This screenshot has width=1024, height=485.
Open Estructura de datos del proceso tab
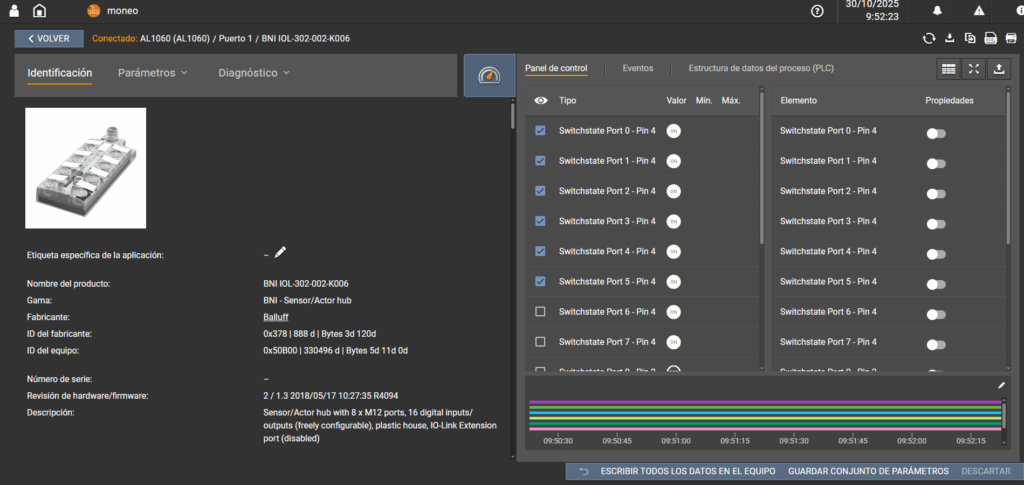click(761, 68)
